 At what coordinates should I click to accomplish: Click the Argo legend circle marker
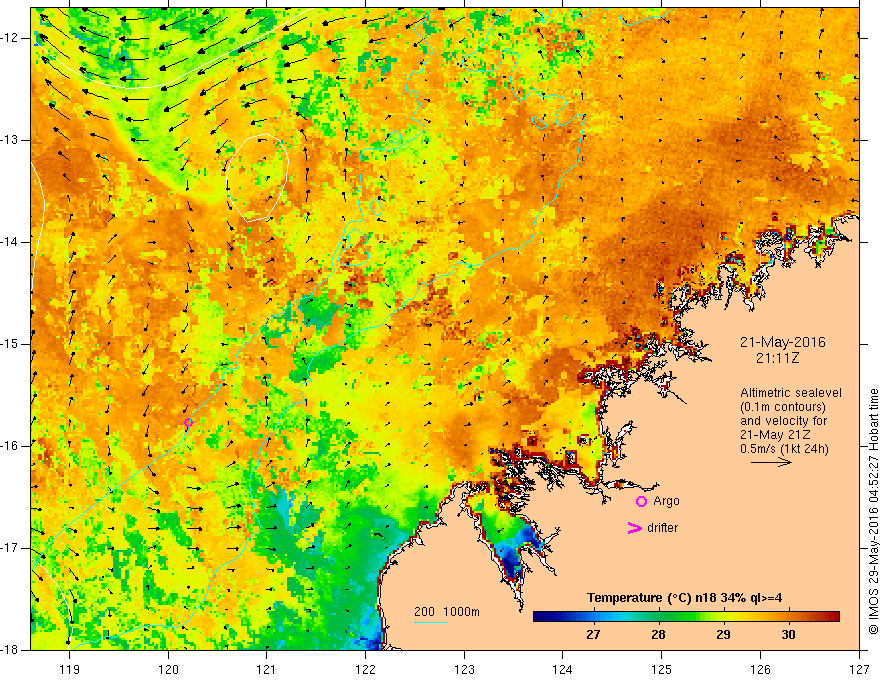641,502
